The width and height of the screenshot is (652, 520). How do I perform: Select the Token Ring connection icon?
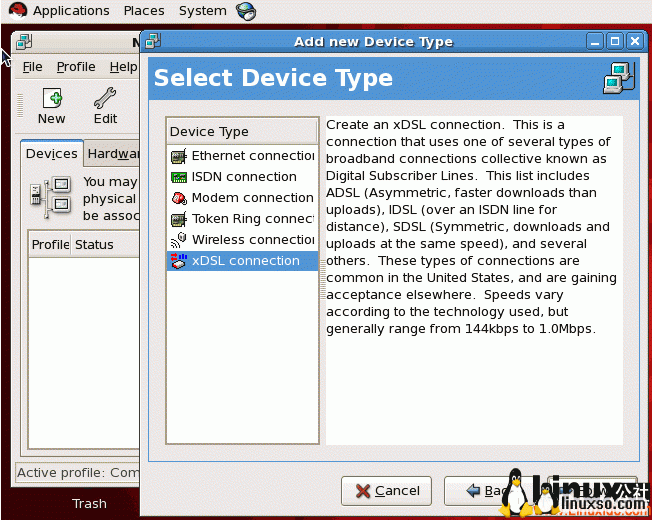179,219
